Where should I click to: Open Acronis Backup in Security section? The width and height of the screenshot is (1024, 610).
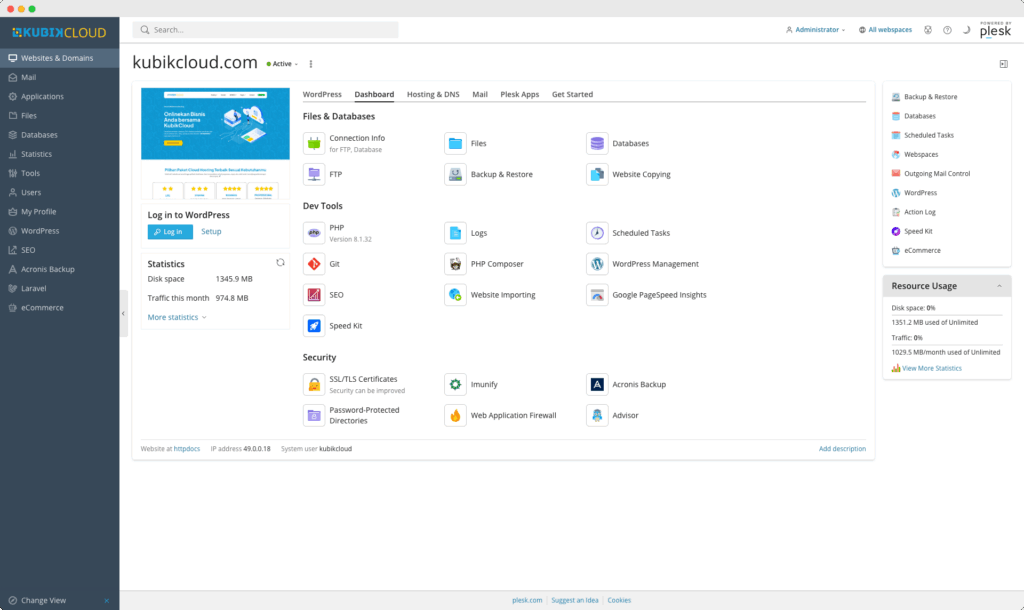point(626,385)
